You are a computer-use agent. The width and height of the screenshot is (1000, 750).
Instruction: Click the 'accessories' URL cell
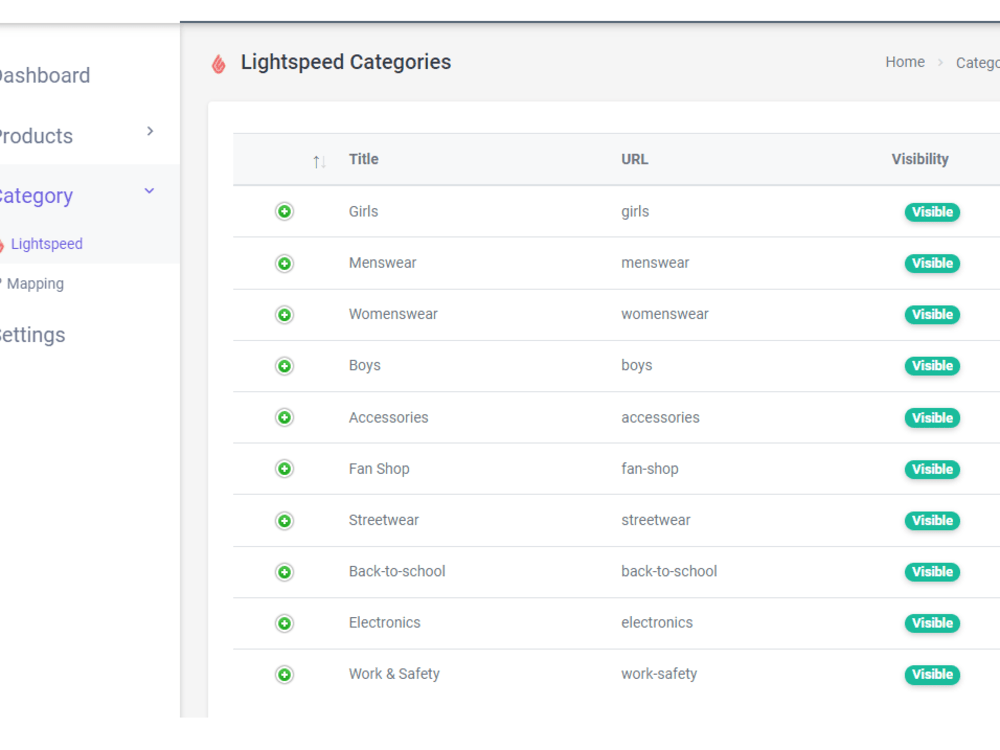[x=660, y=417]
